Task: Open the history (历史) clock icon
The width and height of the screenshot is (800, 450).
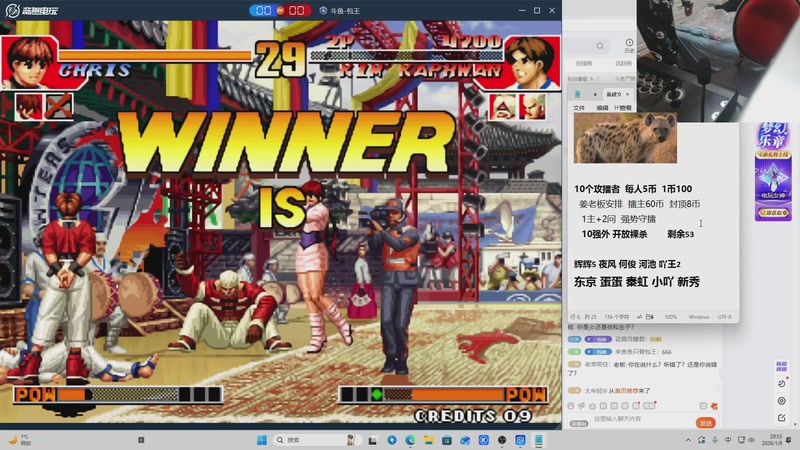Action: point(629,43)
